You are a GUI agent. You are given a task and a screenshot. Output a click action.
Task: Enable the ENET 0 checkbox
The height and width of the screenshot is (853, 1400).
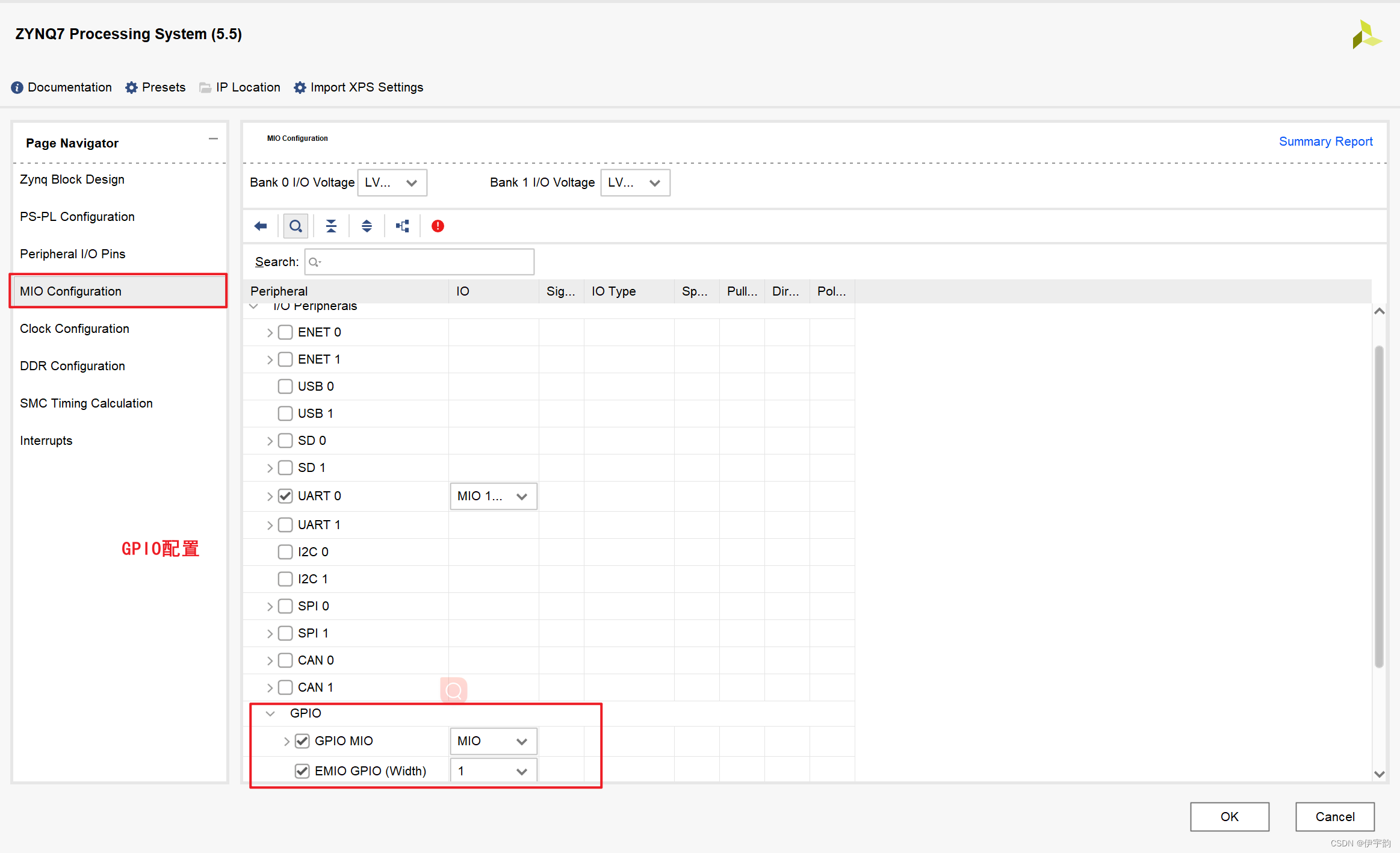[x=285, y=332]
